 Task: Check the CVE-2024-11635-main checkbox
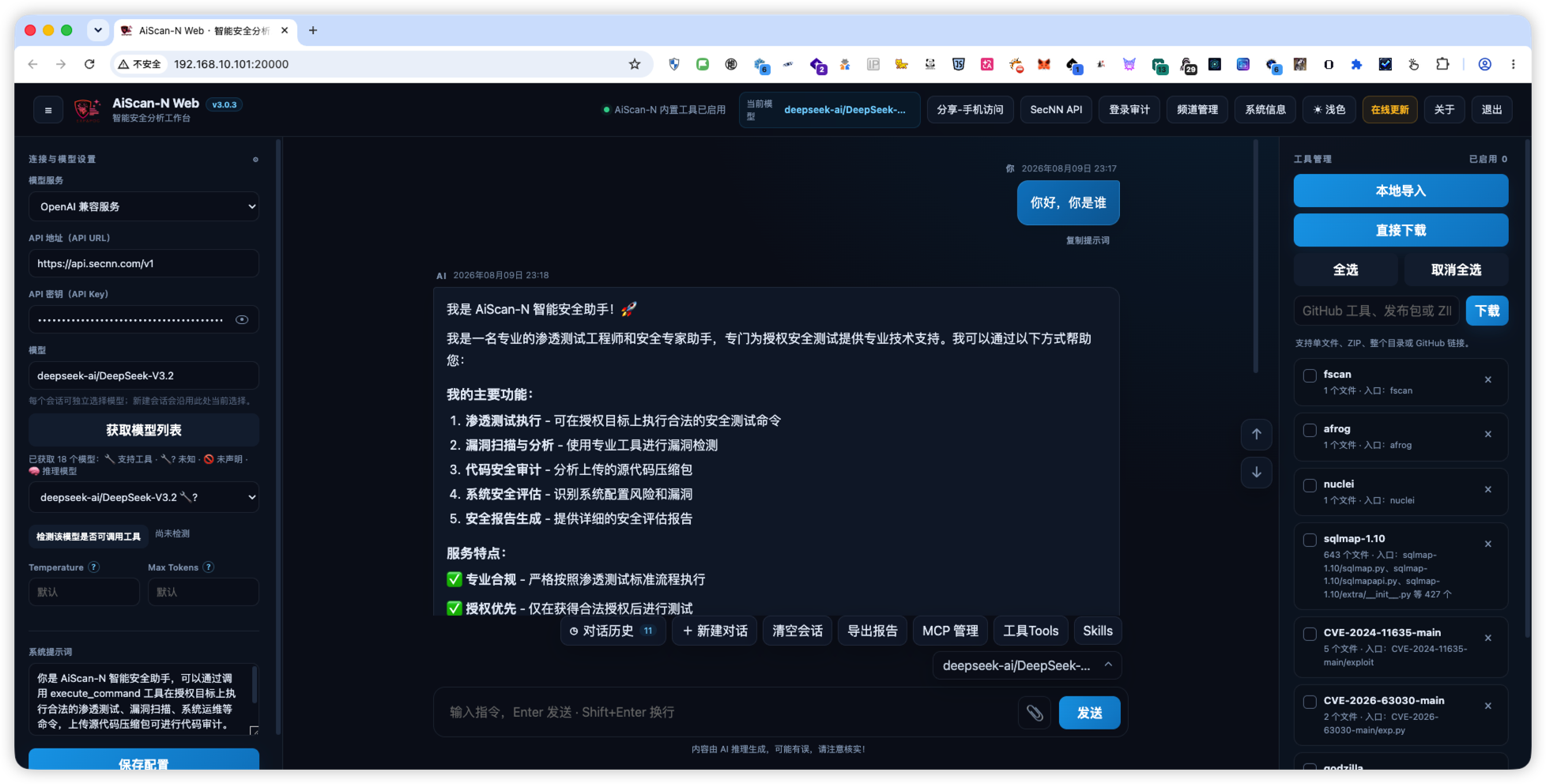point(1310,634)
